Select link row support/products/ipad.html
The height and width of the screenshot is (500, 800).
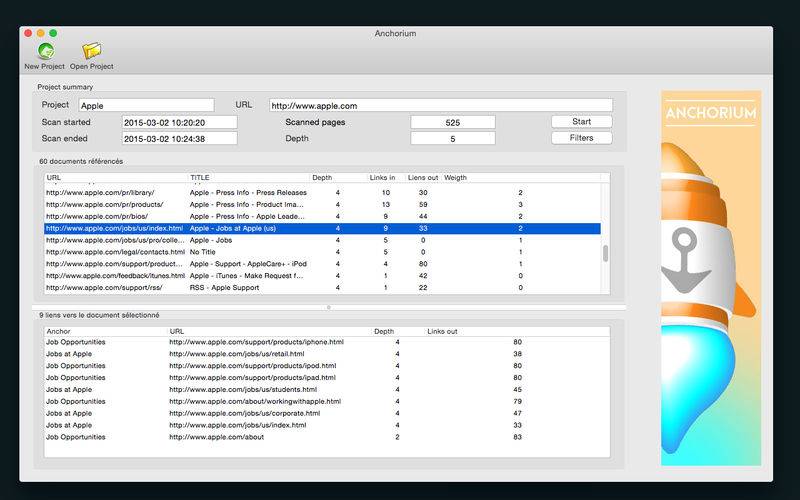(327, 378)
